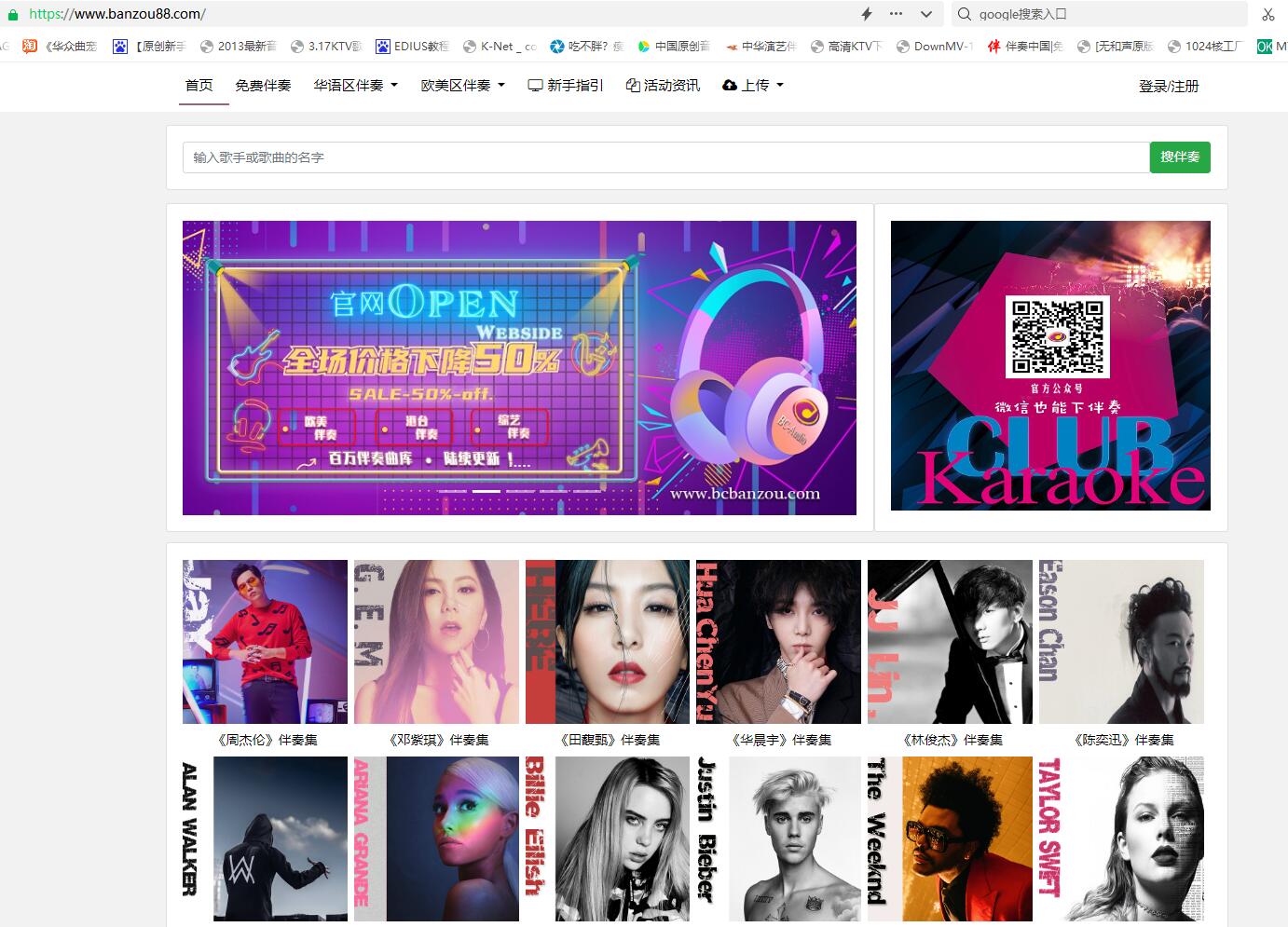This screenshot has height=927, width=1288.
Task: Expand the 华语区伴奏 dropdown menu
Action: 355,86
